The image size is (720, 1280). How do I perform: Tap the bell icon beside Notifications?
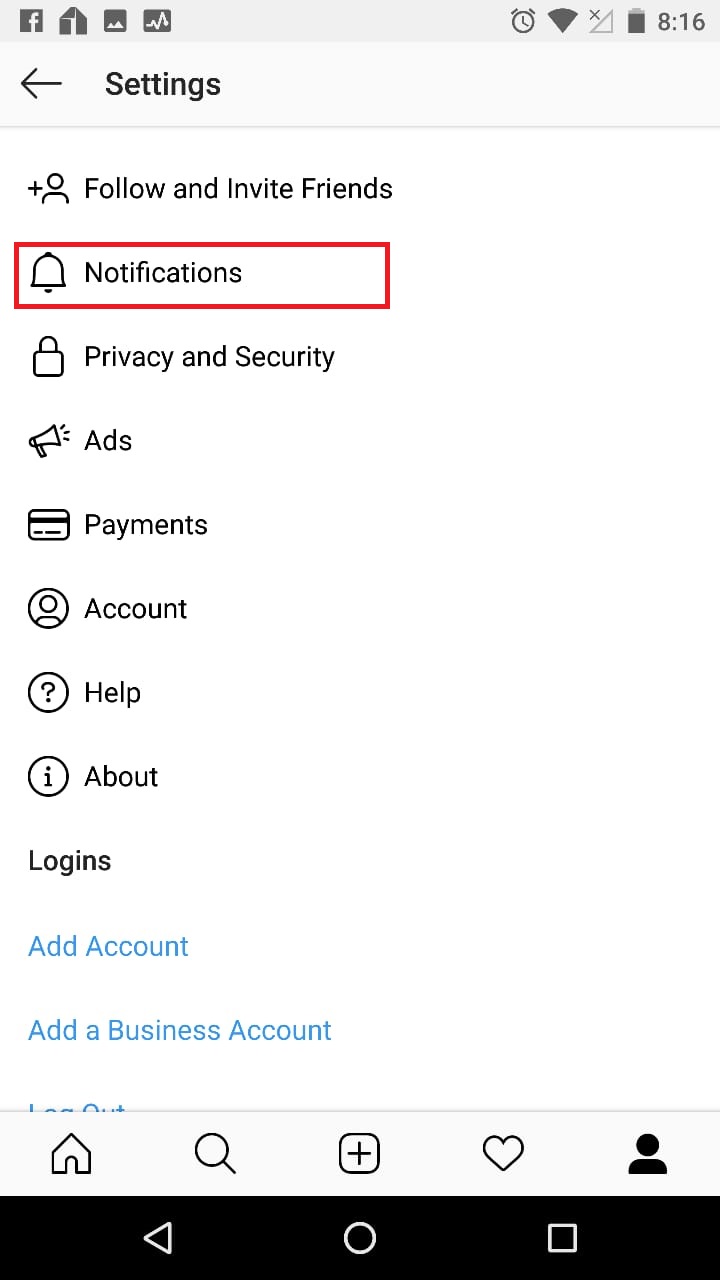pos(48,273)
